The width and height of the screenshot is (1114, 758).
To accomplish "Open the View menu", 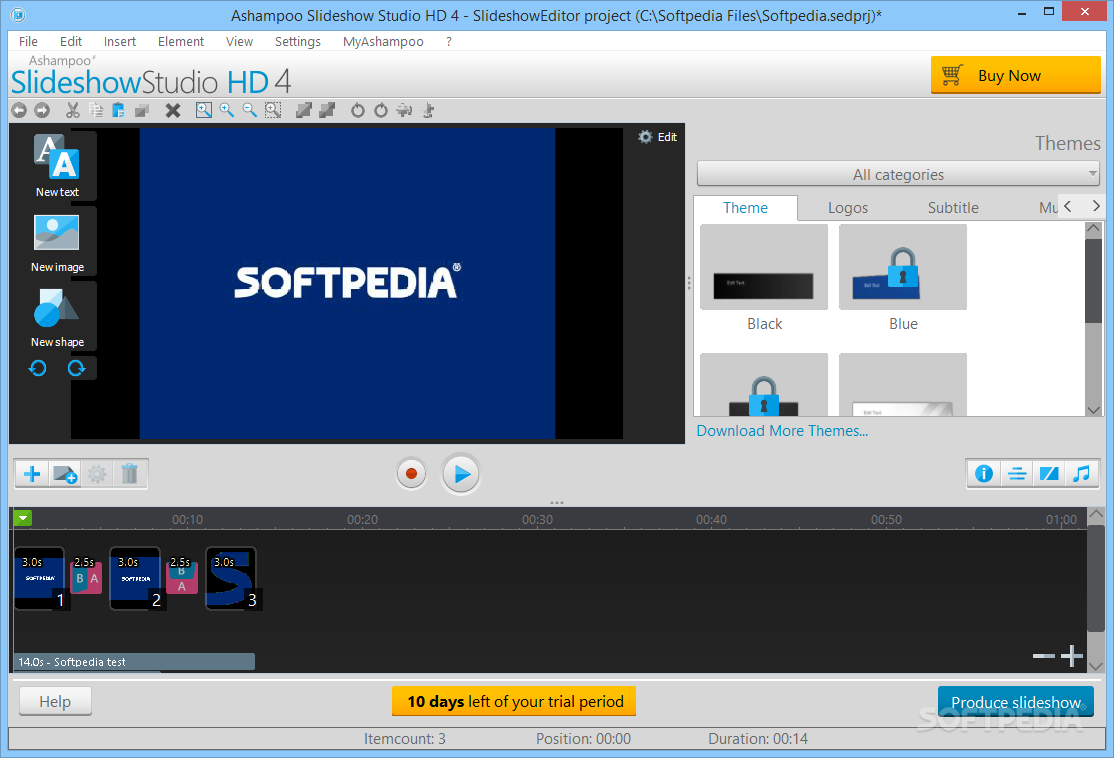I will click(x=239, y=42).
